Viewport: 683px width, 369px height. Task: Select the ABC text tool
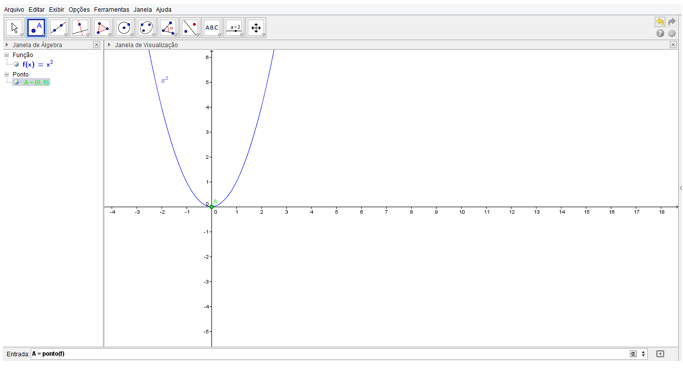tap(212, 28)
